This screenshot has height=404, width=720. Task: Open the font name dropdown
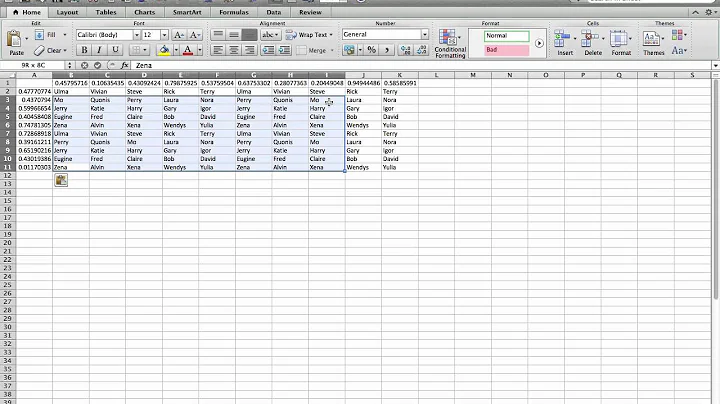(x=107, y=34)
